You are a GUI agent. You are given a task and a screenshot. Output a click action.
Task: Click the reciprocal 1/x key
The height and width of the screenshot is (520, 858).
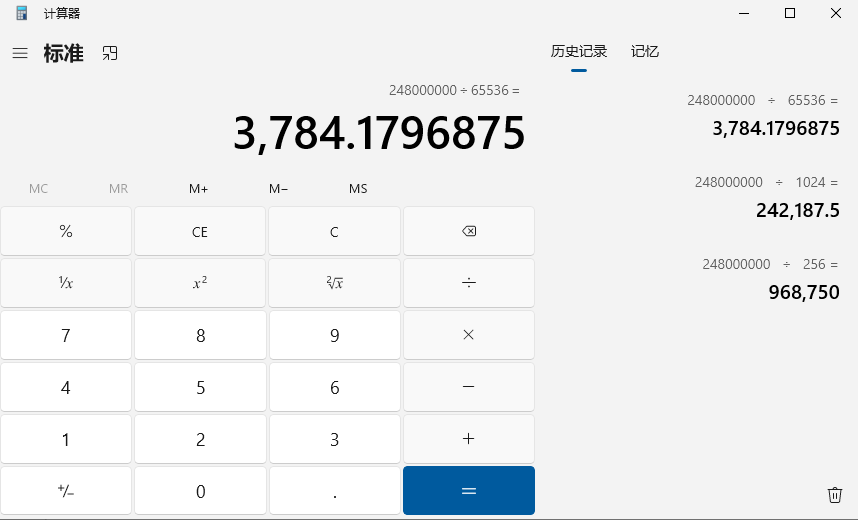(66, 283)
